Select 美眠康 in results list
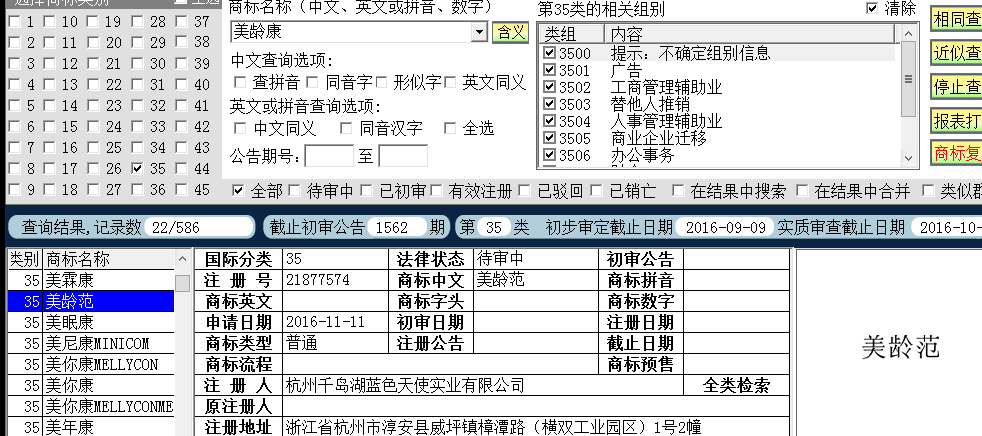Image resolution: width=982 pixels, height=436 pixels. [91, 323]
